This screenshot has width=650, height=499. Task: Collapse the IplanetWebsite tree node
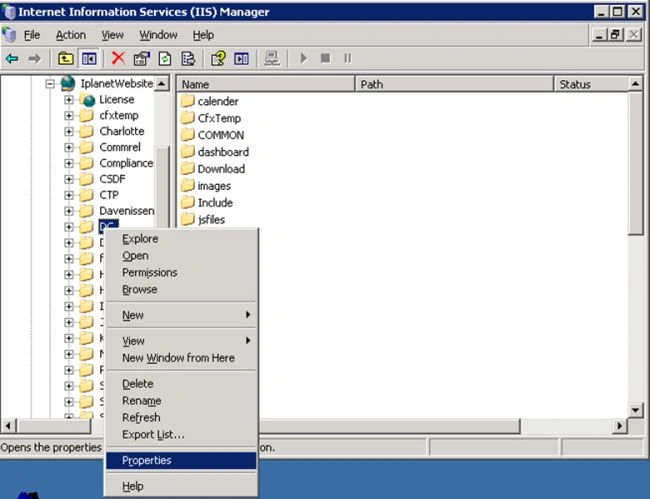[50, 84]
